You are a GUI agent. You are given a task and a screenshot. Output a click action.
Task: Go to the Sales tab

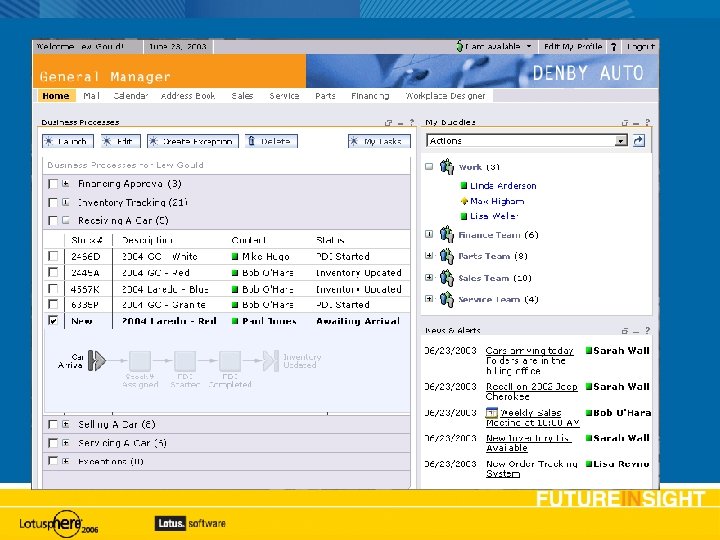pyautogui.click(x=242, y=96)
